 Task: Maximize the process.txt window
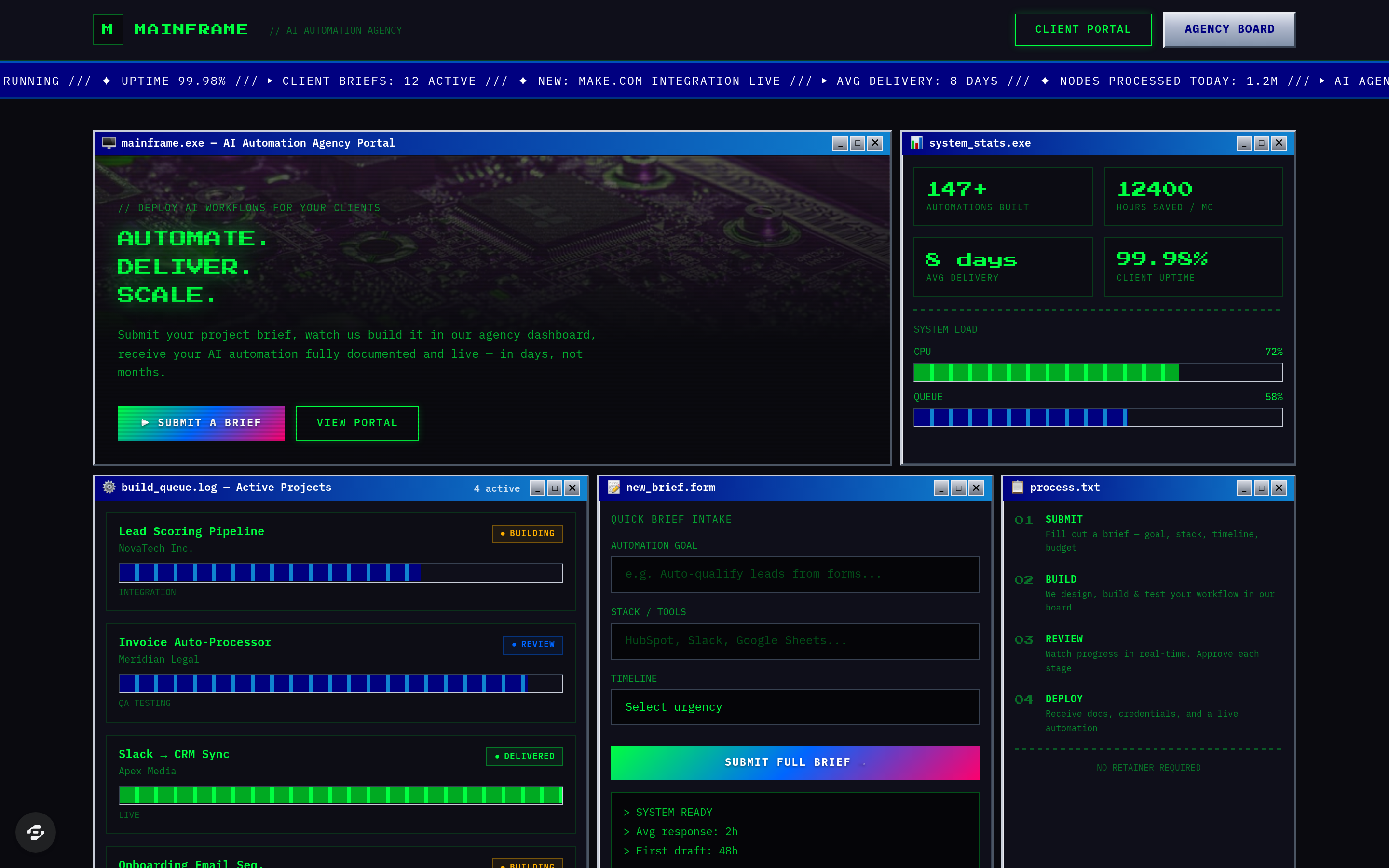tap(1262, 488)
